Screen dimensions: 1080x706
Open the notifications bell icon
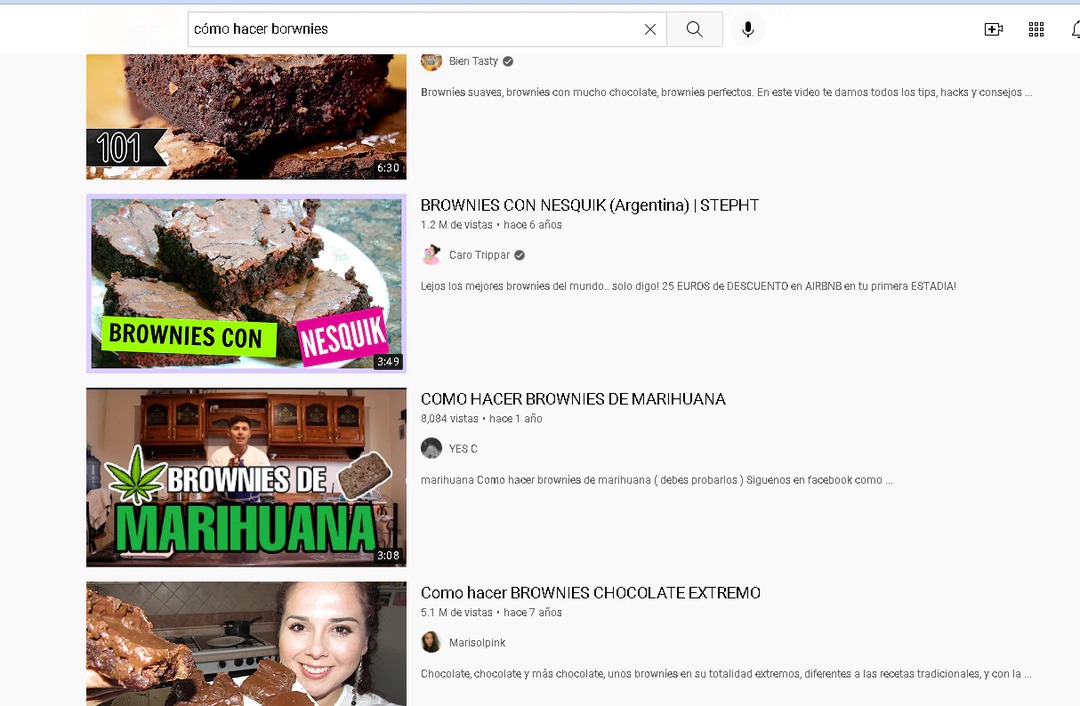coord(1074,29)
